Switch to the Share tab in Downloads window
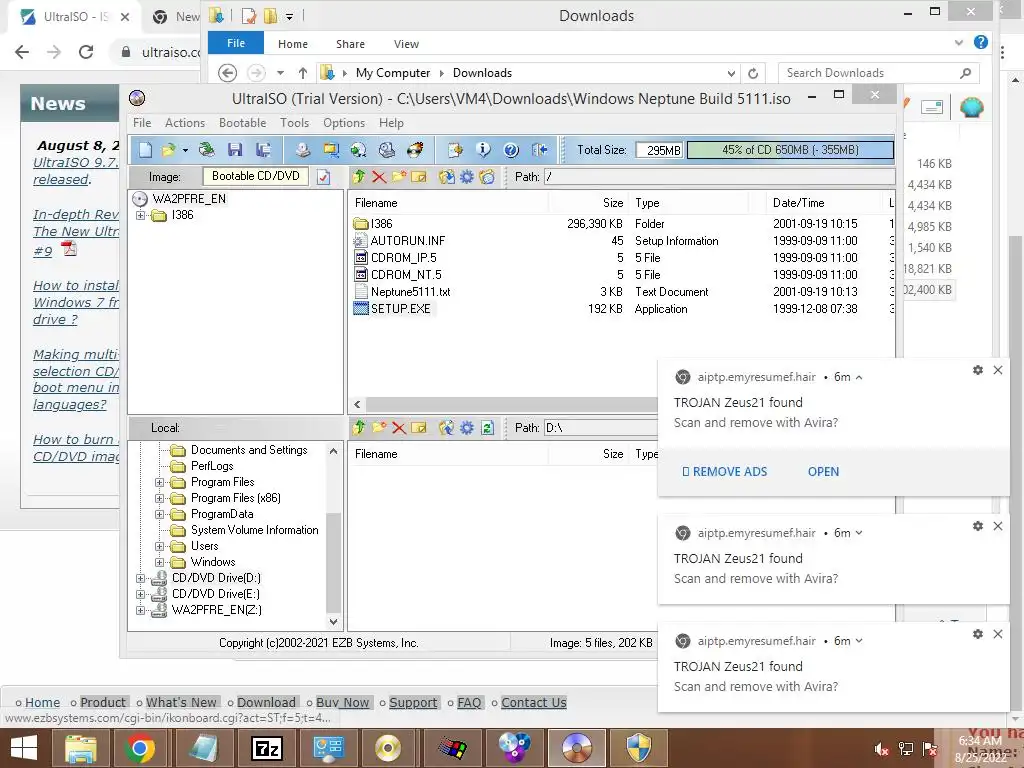The image size is (1024, 768). click(350, 44)
